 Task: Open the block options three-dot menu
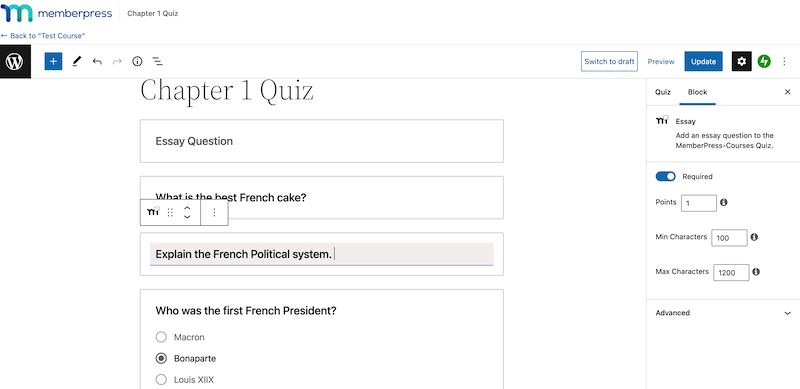214,212
